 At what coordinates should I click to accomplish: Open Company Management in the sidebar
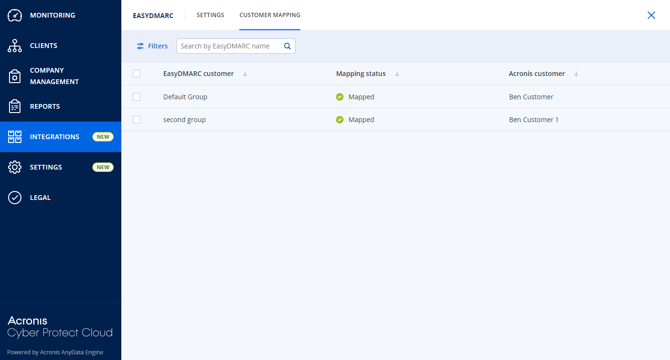click(61, 76)
